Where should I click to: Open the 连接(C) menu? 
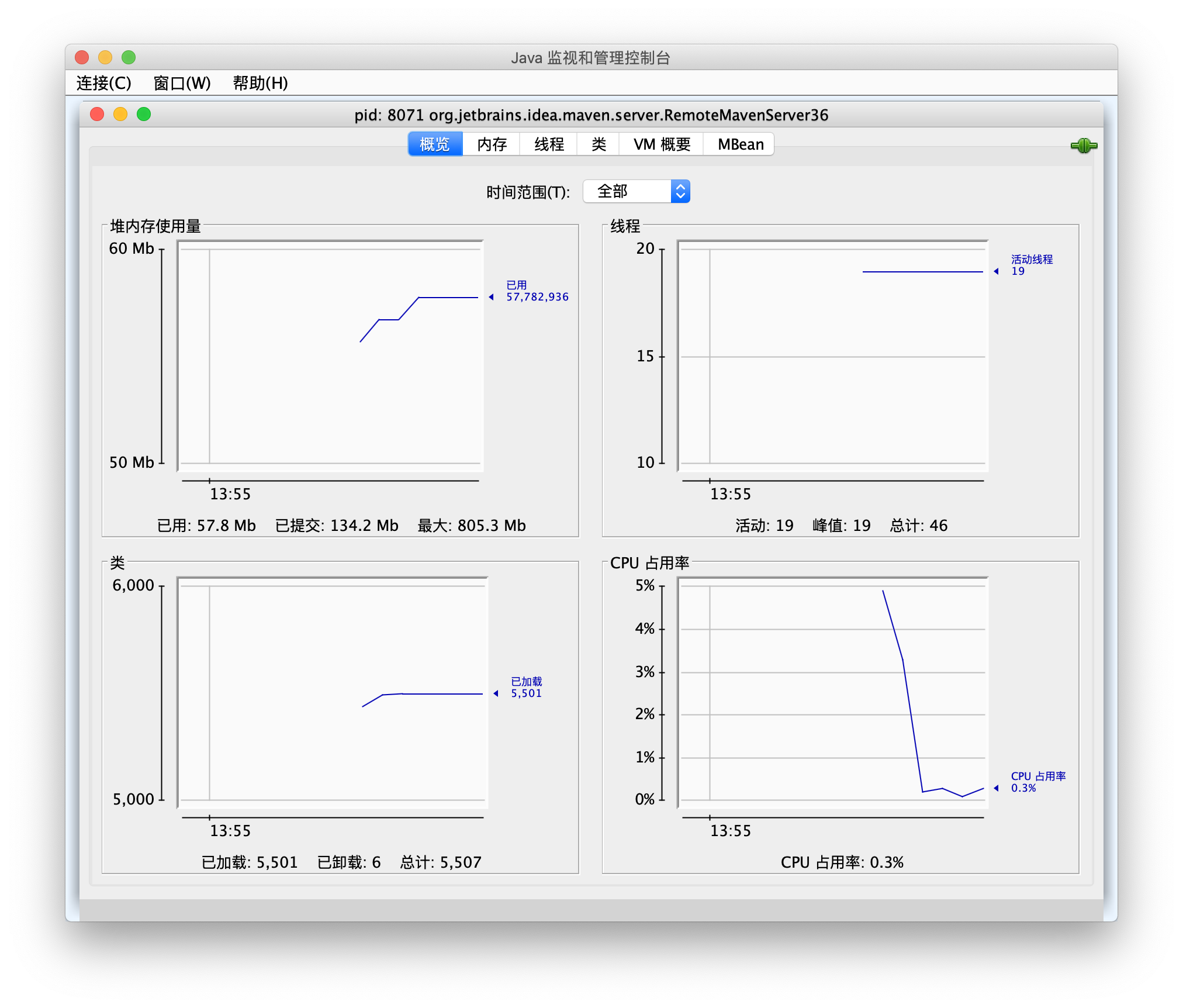103,83
